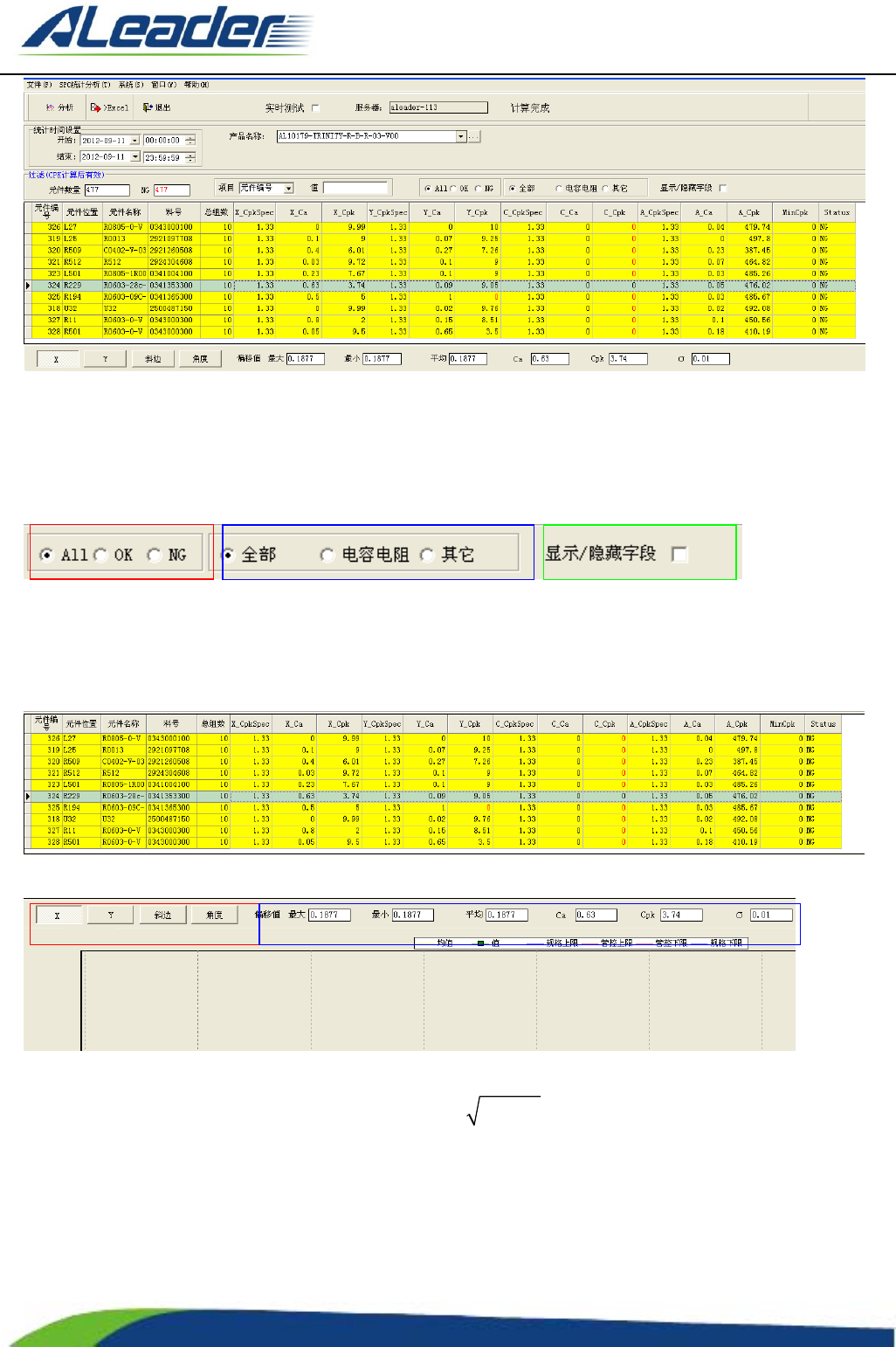
Task: Click the 规格上限 entry in the chart legend
Action: tap(553, 943)
